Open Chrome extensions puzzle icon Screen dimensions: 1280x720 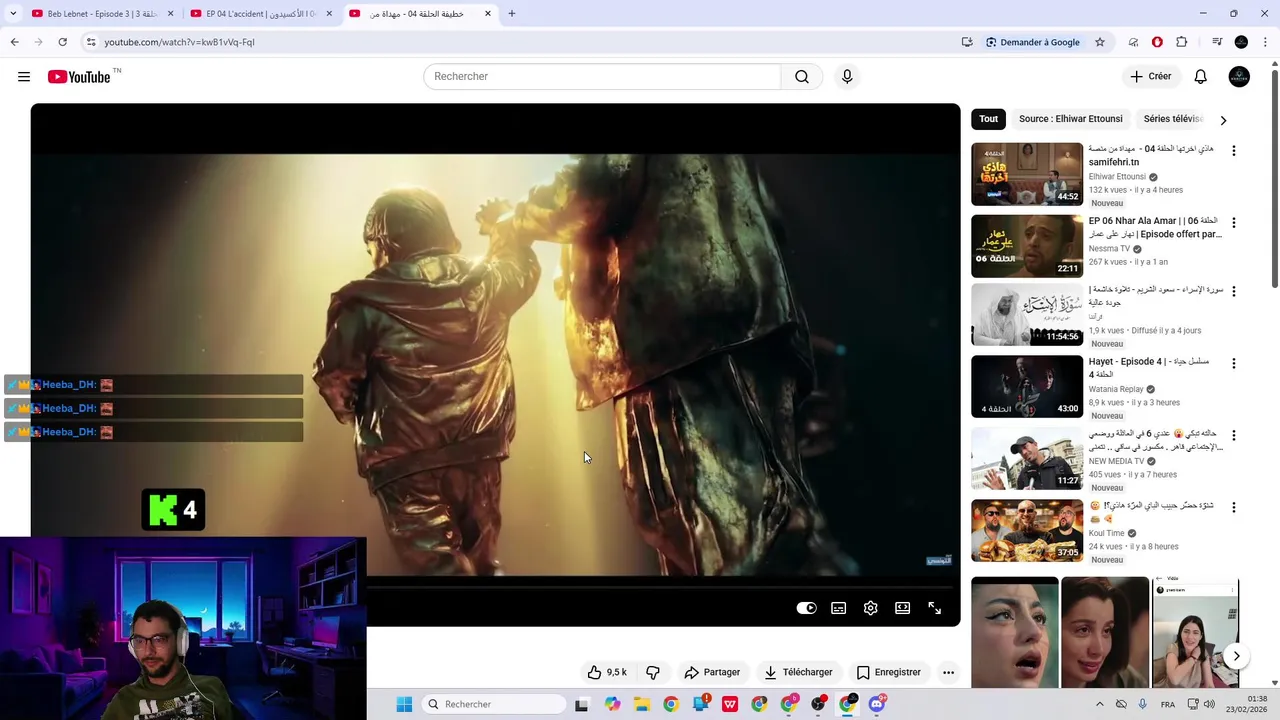(1182, 42)
